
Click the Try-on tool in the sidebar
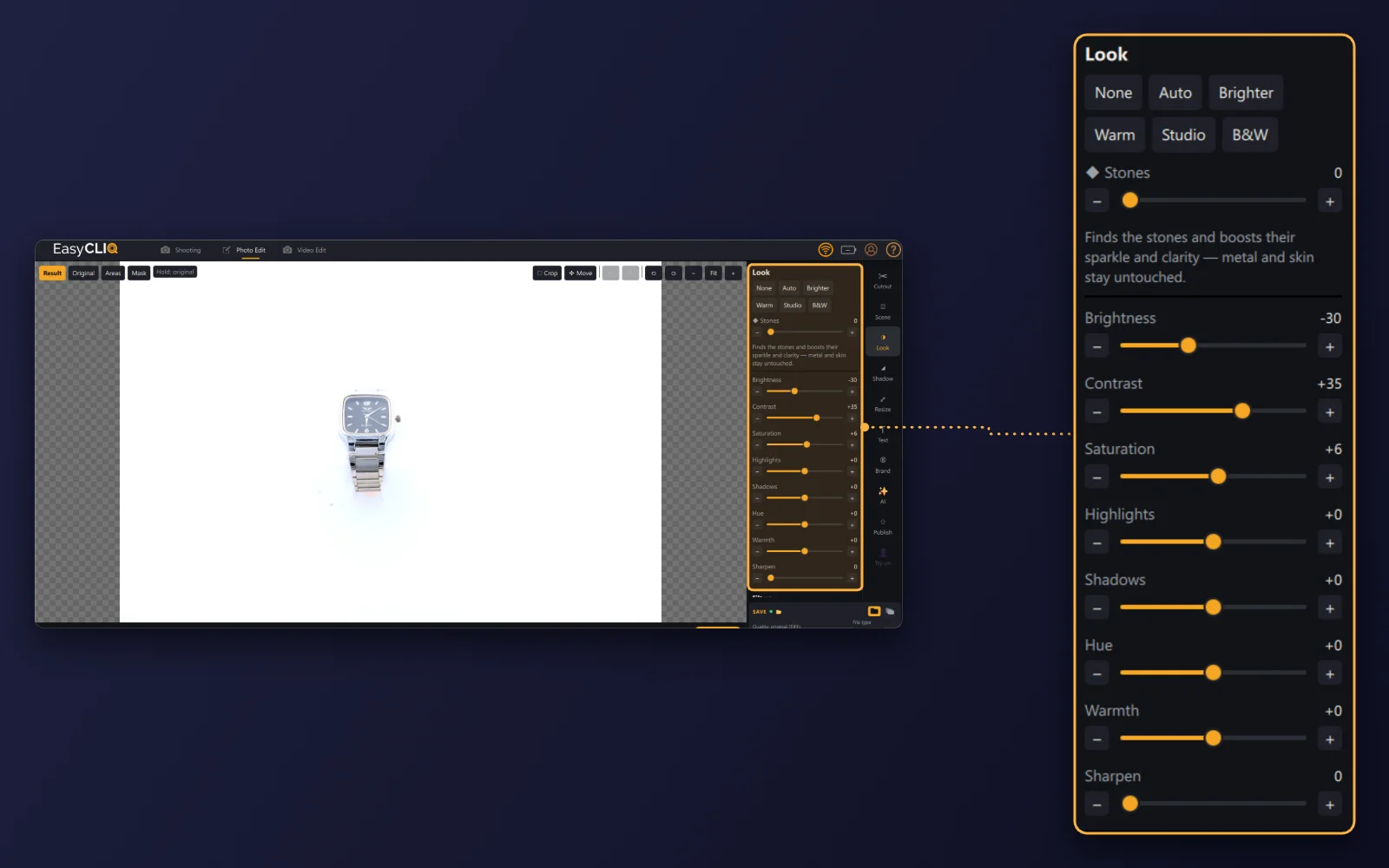[882, 557]
